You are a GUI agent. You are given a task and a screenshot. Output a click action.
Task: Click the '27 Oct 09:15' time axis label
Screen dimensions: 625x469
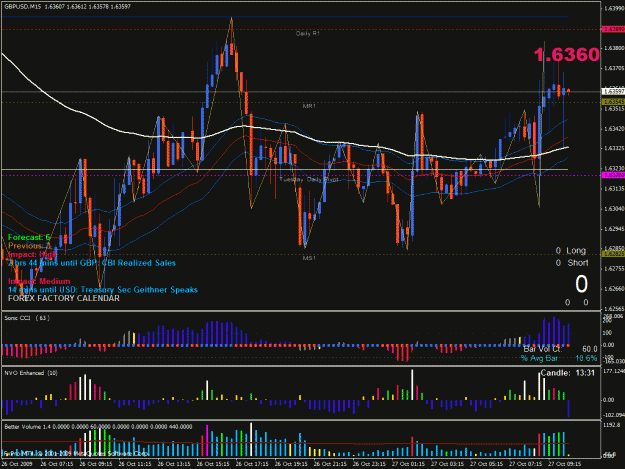coord(564,464)
